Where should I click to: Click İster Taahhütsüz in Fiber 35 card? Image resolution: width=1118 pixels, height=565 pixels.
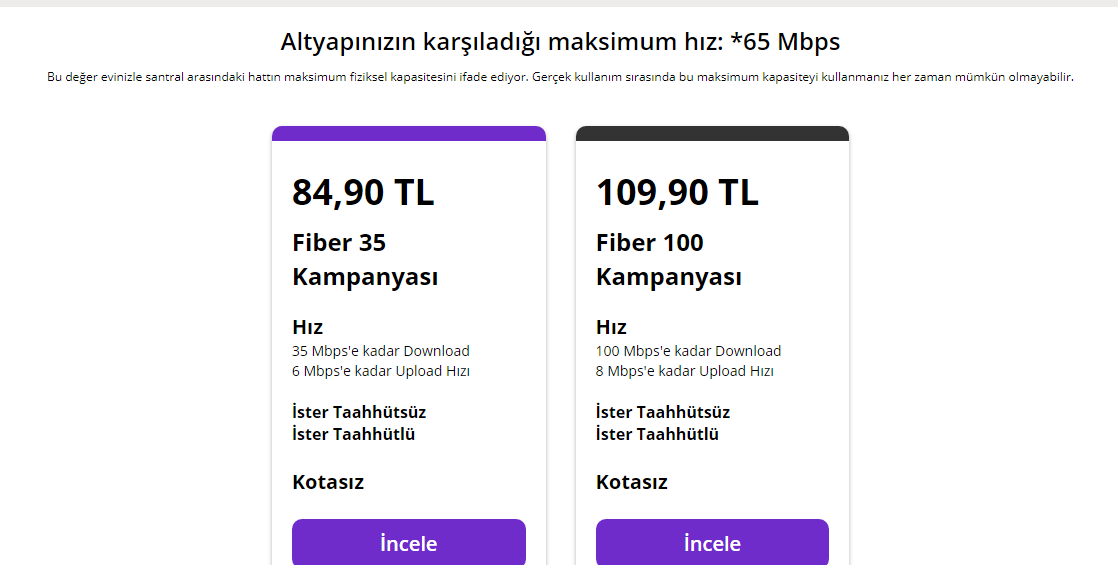coord(359,412)
